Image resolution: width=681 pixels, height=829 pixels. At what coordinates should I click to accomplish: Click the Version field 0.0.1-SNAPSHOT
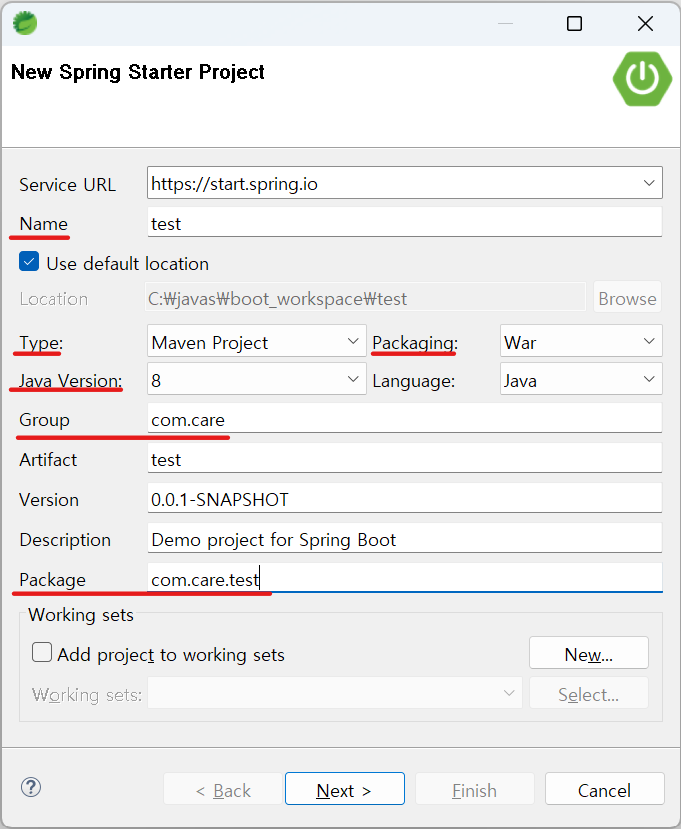(404, 498)
